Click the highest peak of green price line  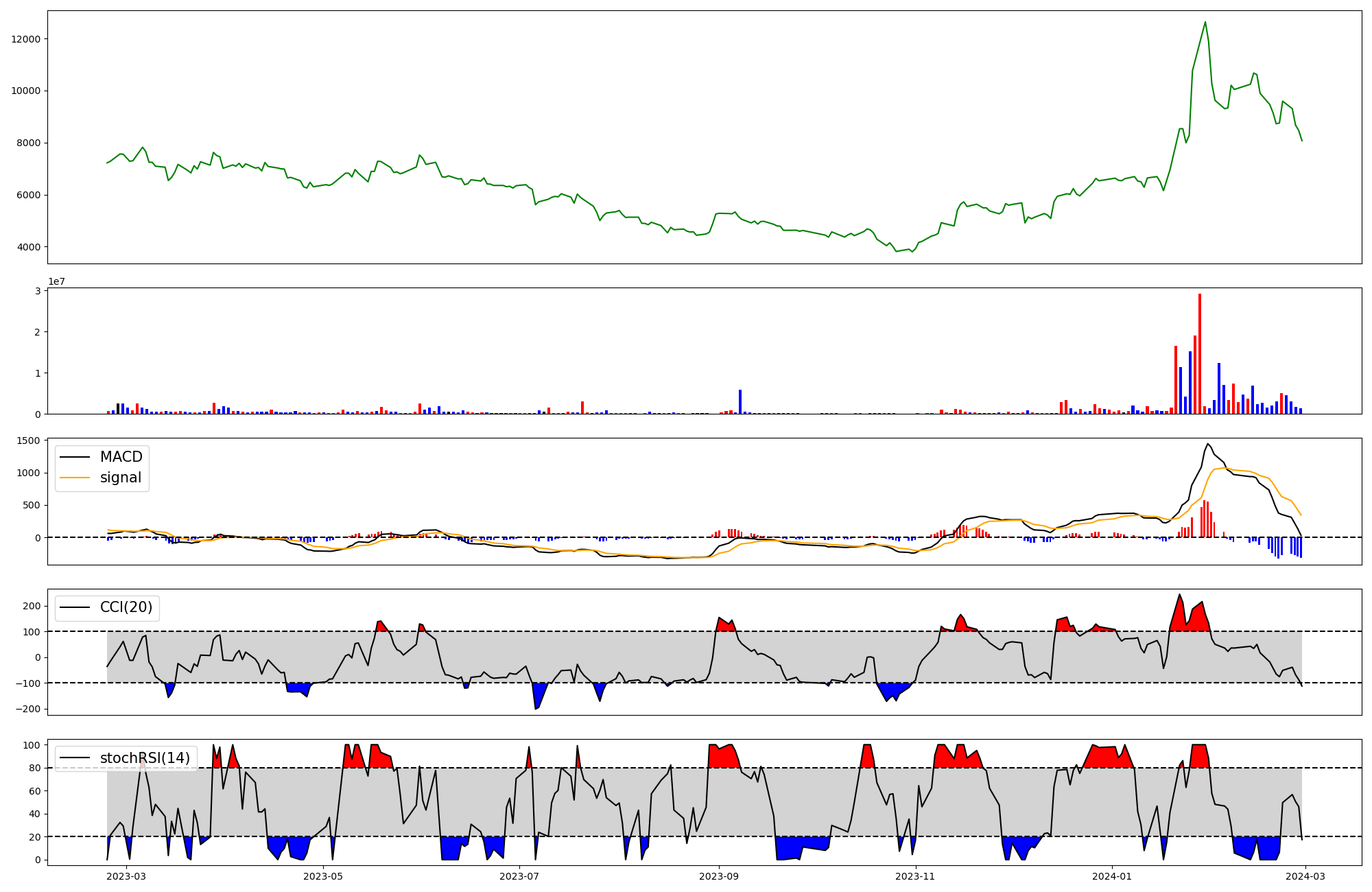coord(1205,22)
